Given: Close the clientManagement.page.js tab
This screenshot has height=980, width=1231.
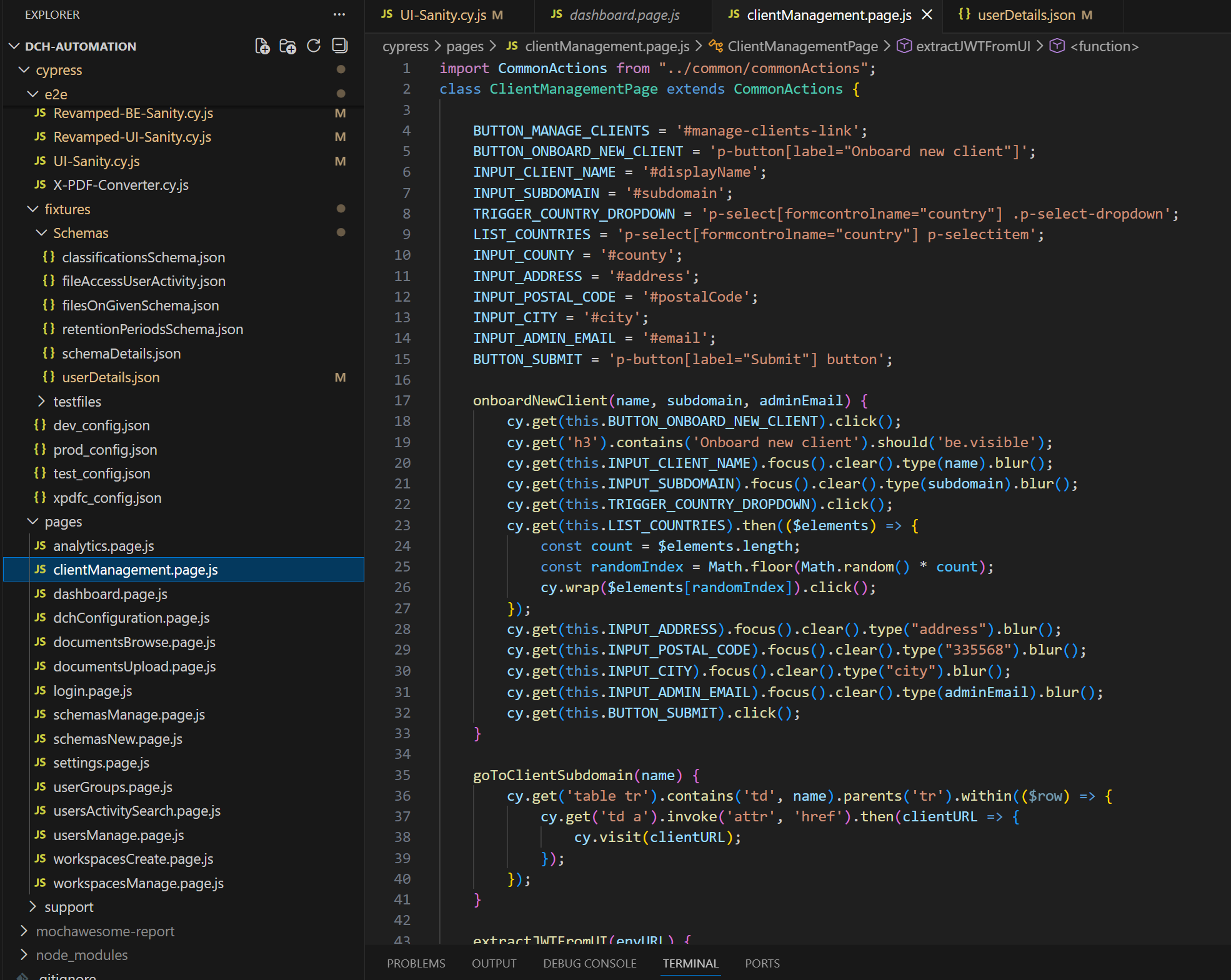Looking at the screenshot, I should 927,15.
